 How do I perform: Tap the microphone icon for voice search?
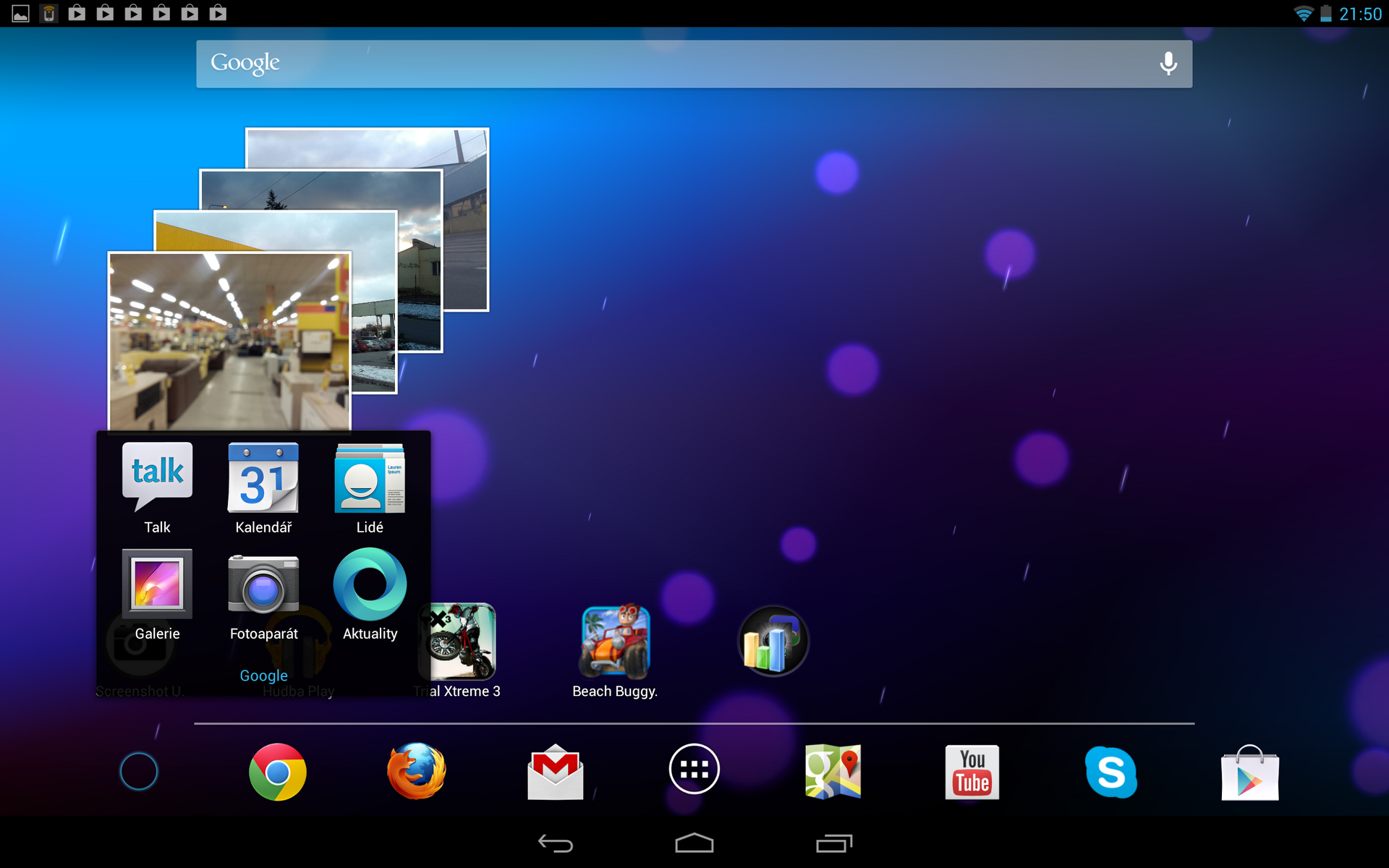click(1167, 63)
